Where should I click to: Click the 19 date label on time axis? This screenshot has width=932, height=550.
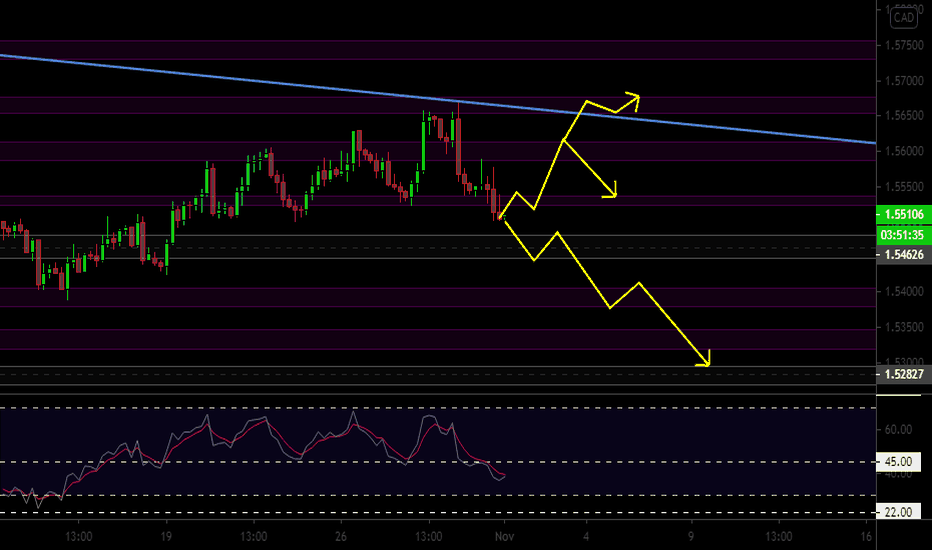pyautogui.click(x=166, y=536)
